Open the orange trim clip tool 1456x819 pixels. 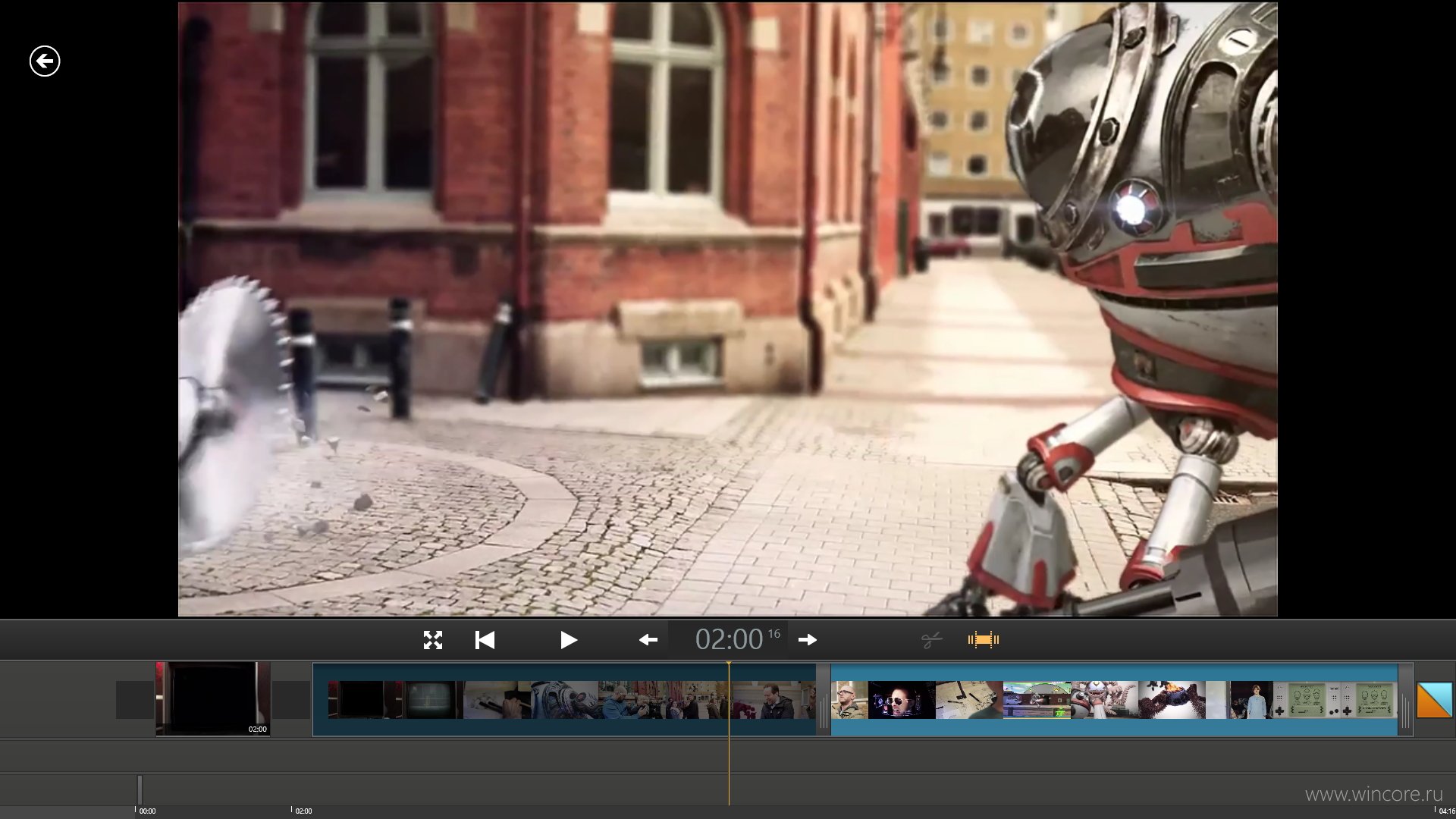coord(983,640)
